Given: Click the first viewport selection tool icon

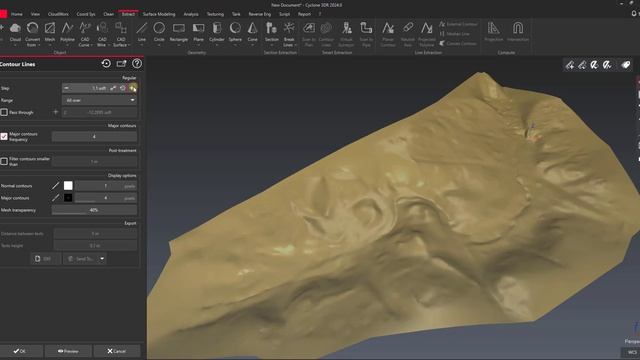Looking at the screenshot, I should (x=570, y=65).
